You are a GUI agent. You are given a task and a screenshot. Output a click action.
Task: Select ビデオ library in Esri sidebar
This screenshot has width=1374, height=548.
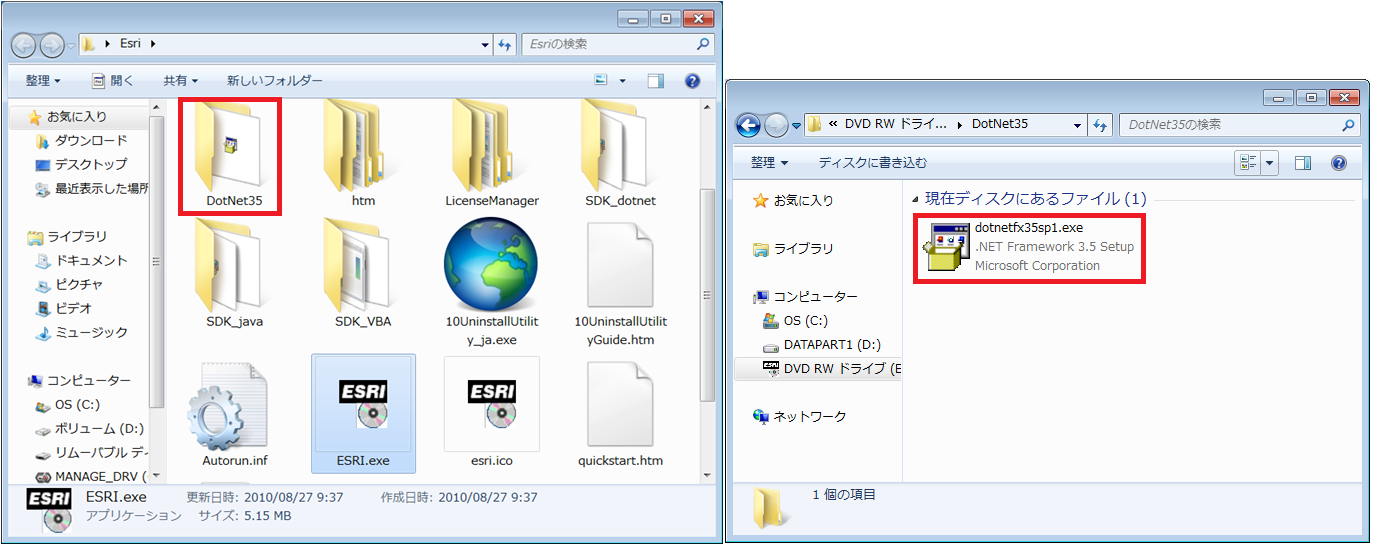(63, 308)
